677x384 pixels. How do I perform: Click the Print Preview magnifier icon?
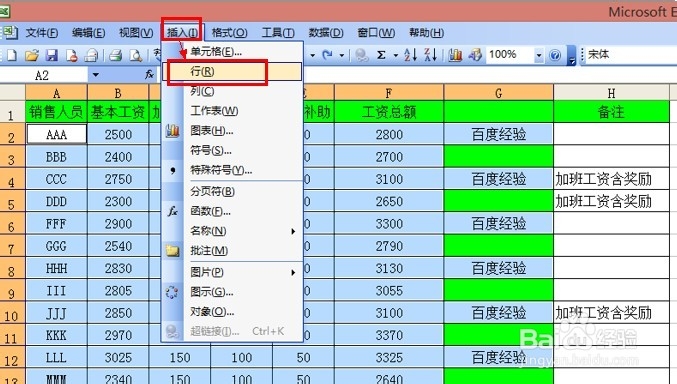click(136, 55)
